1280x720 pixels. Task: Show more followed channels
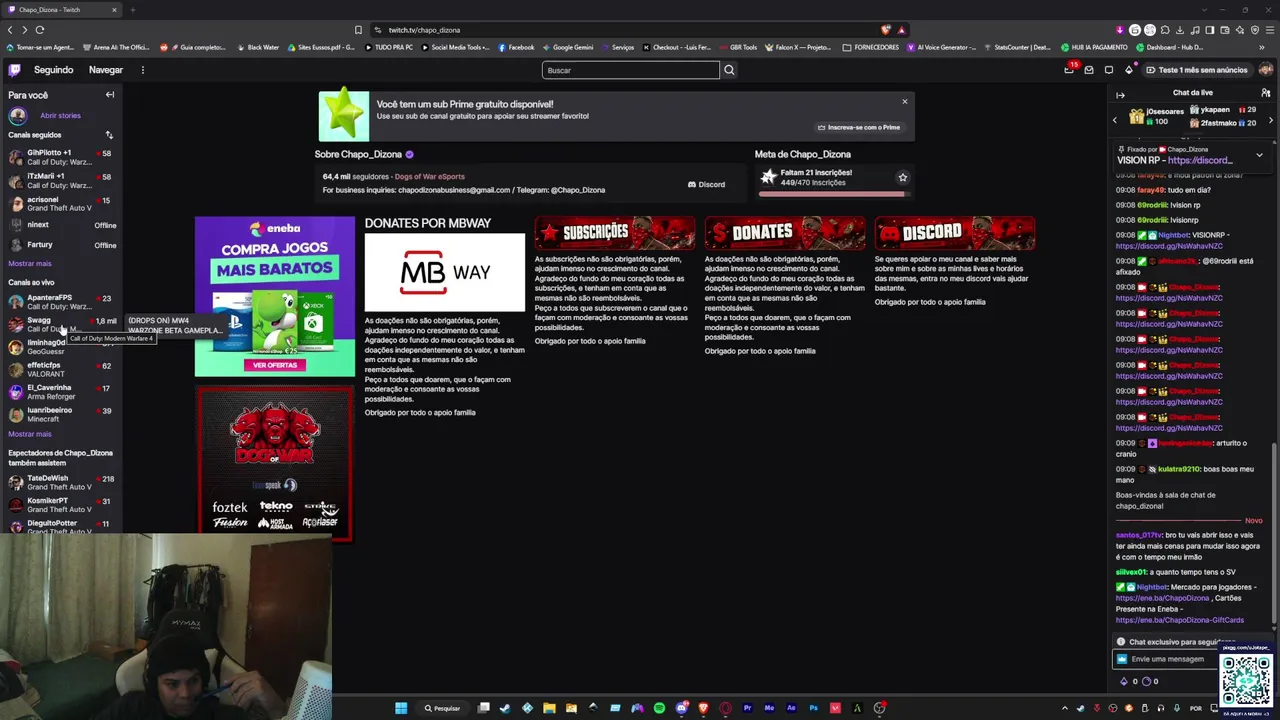30,264
